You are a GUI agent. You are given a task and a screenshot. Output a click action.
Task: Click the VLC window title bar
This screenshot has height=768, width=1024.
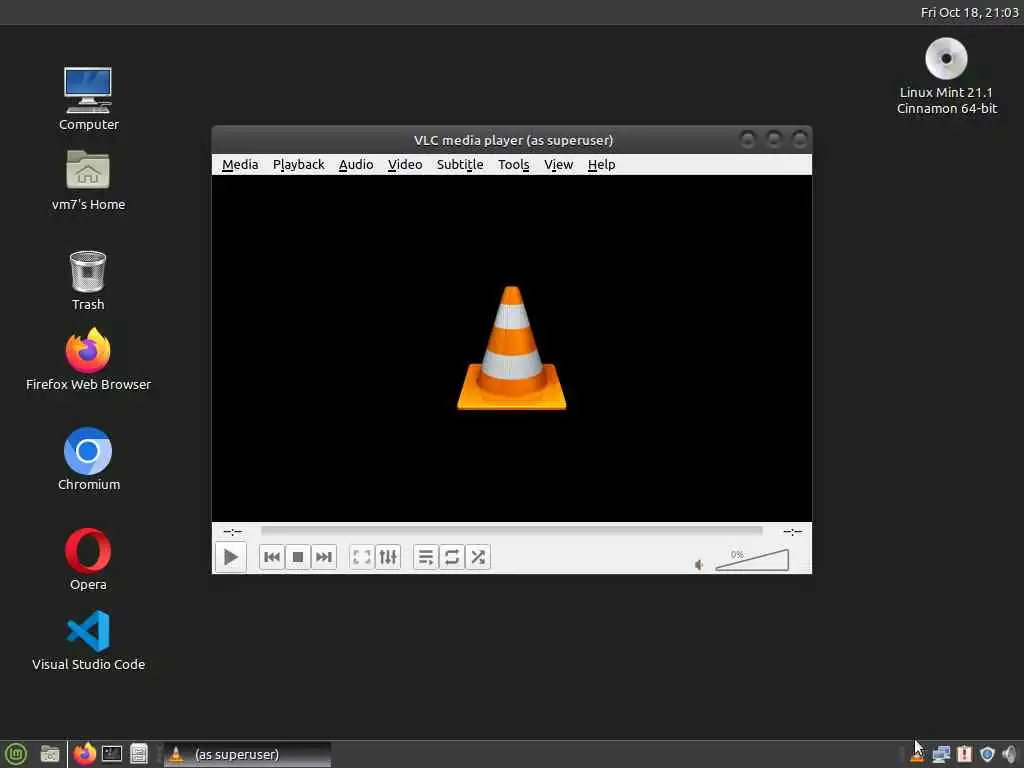[x=513, y=140]
